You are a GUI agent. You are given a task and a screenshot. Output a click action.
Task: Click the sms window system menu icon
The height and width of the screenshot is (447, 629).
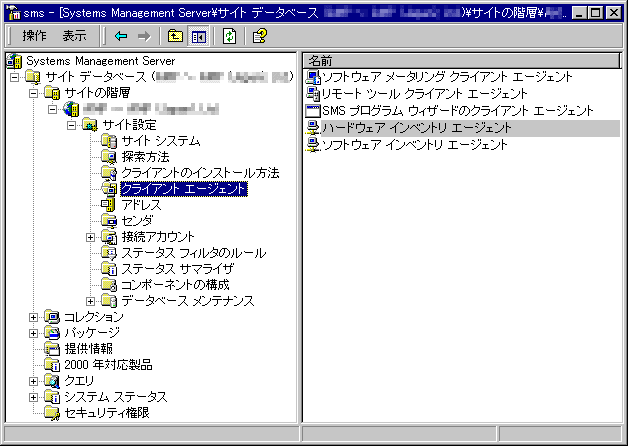coord(14,13)
